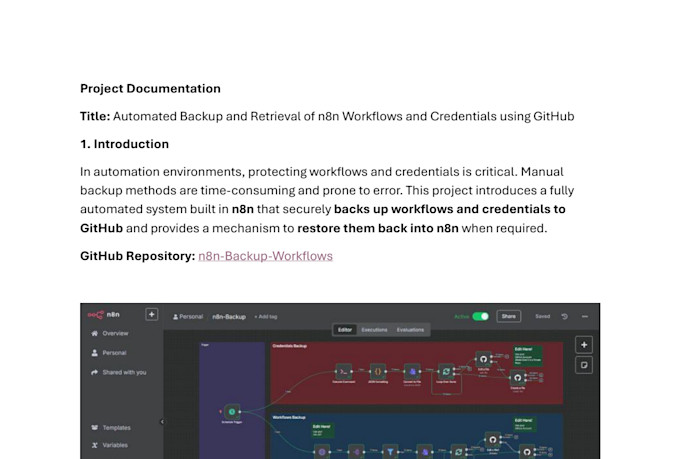
Task: Toggle the Active workflow switch
Action: (481, 316)
